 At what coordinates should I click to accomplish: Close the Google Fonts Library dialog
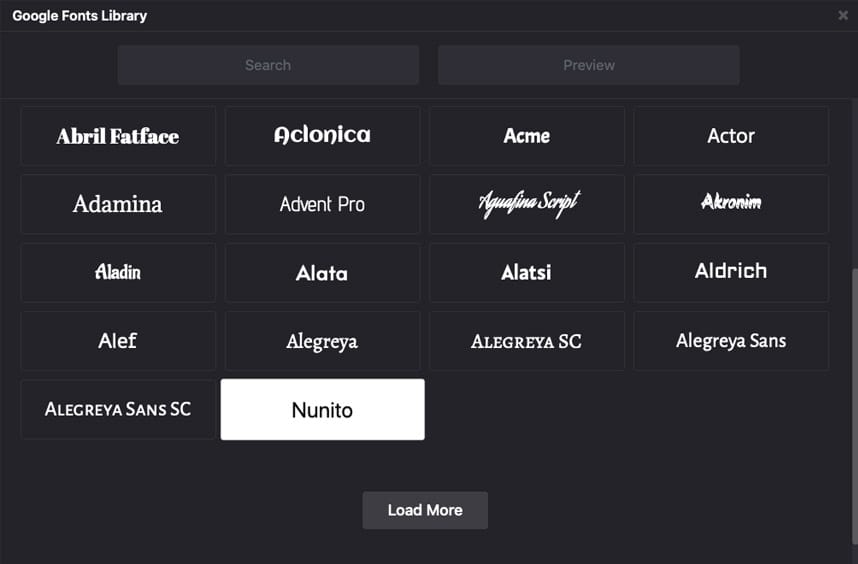pyautogui.click(x=843, y=16)
